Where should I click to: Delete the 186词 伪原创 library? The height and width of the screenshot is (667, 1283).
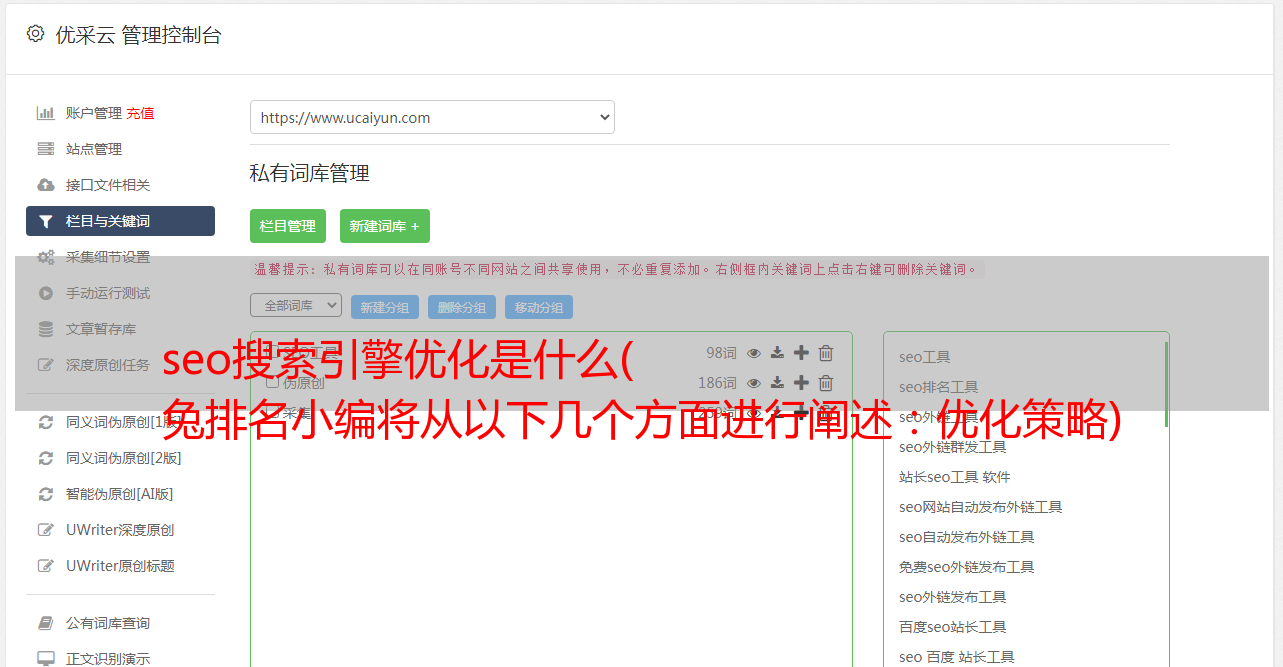click(826, 382)
